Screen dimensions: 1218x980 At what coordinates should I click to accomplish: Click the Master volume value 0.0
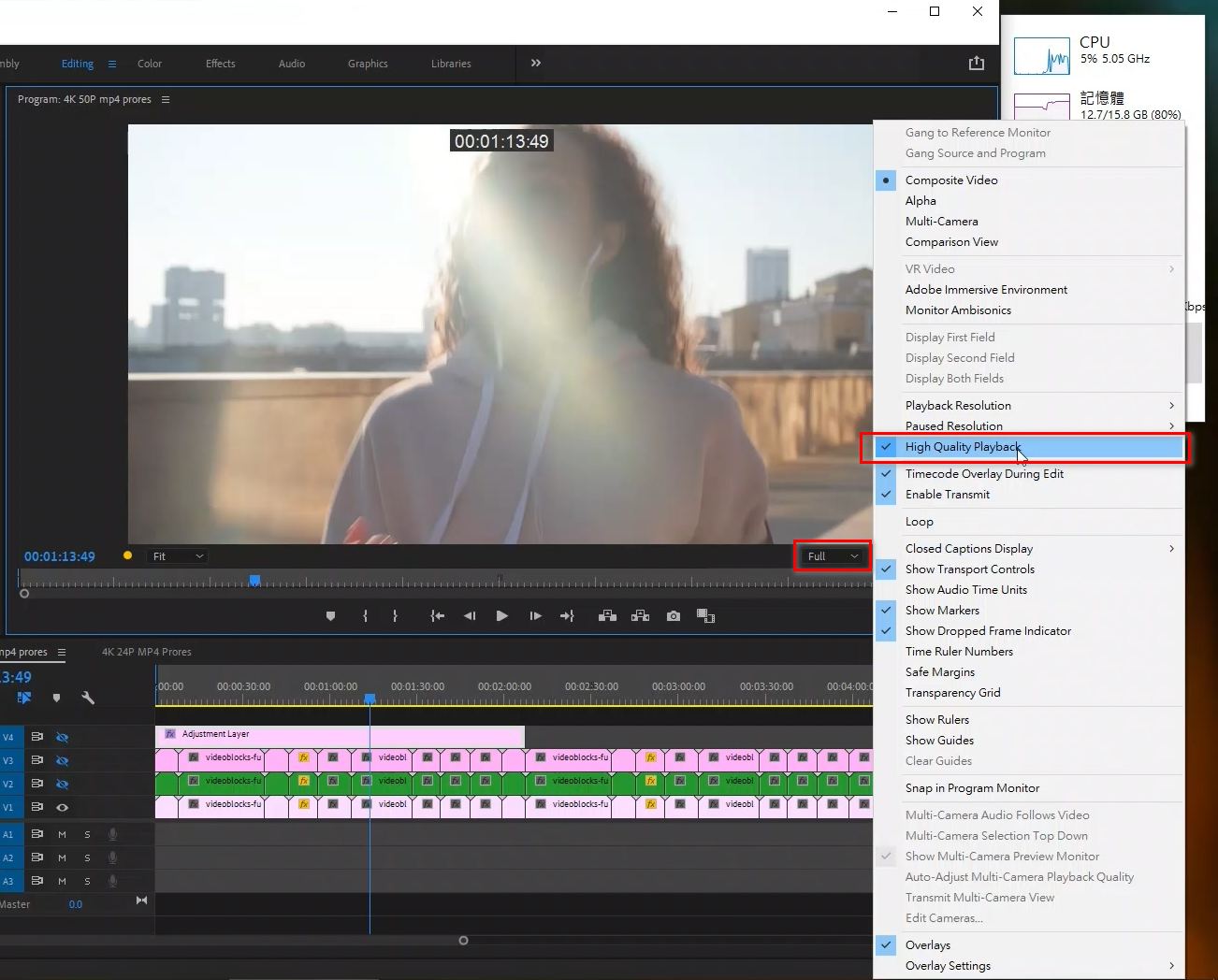pos(76,904)
